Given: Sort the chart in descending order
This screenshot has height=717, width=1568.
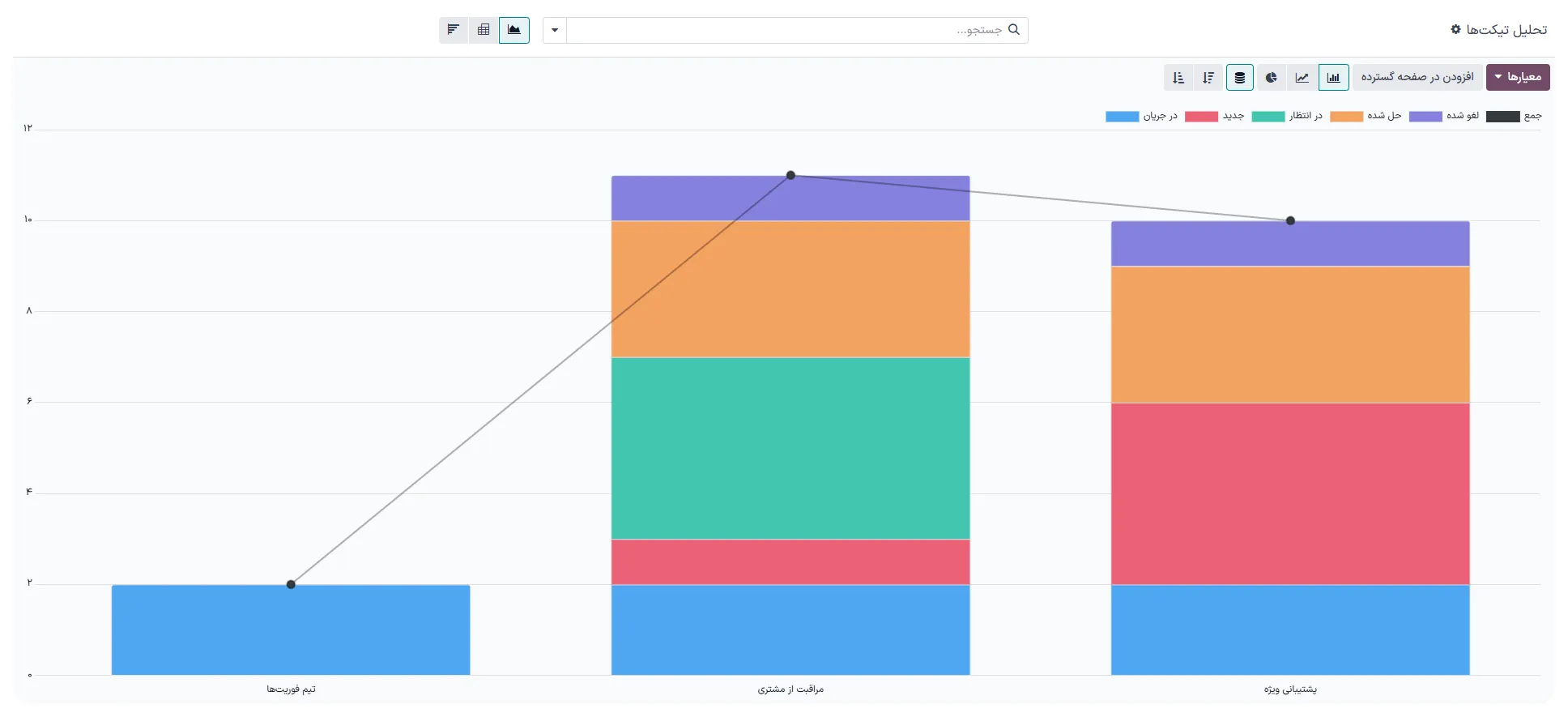Looking at the screenshot, I should tap(1208, 77).
